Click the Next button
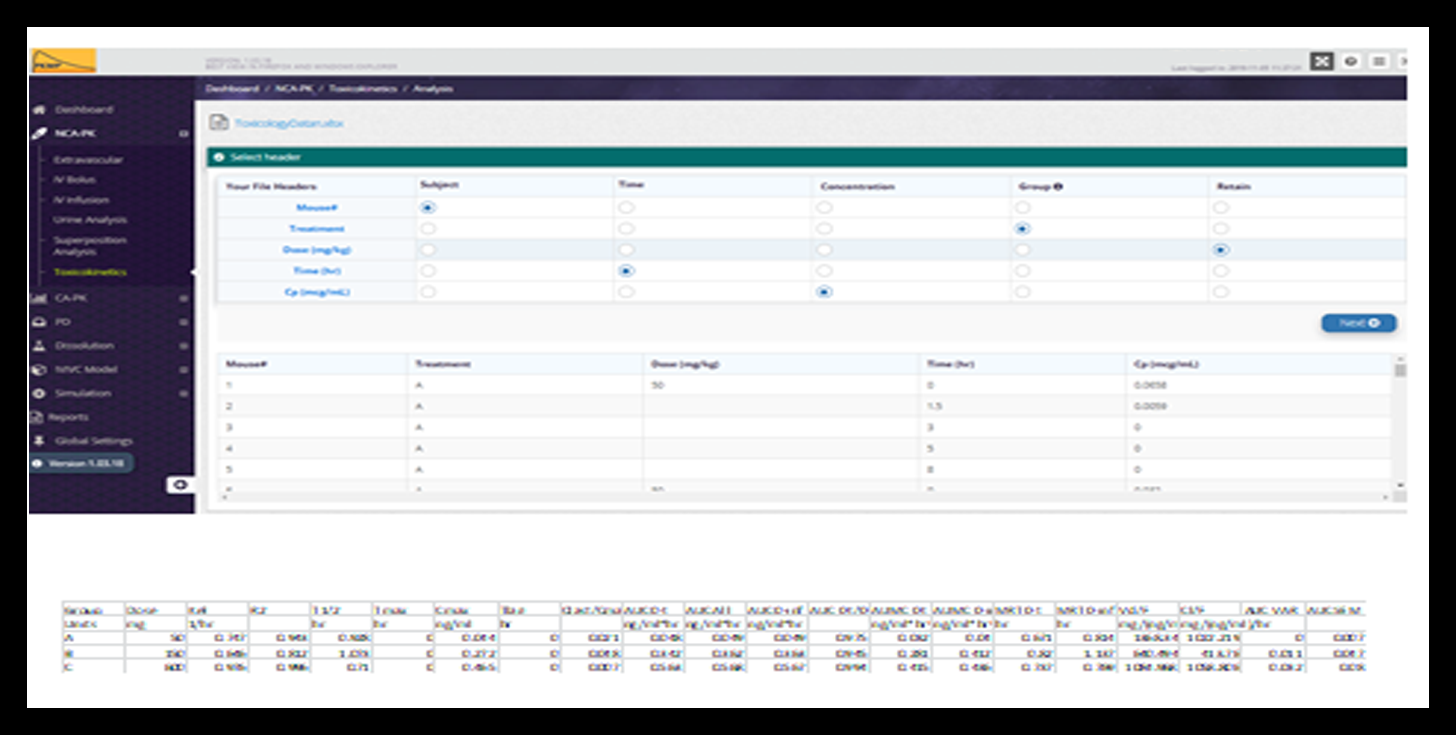Screen dimensions: 1456x735 point(1358,323)
